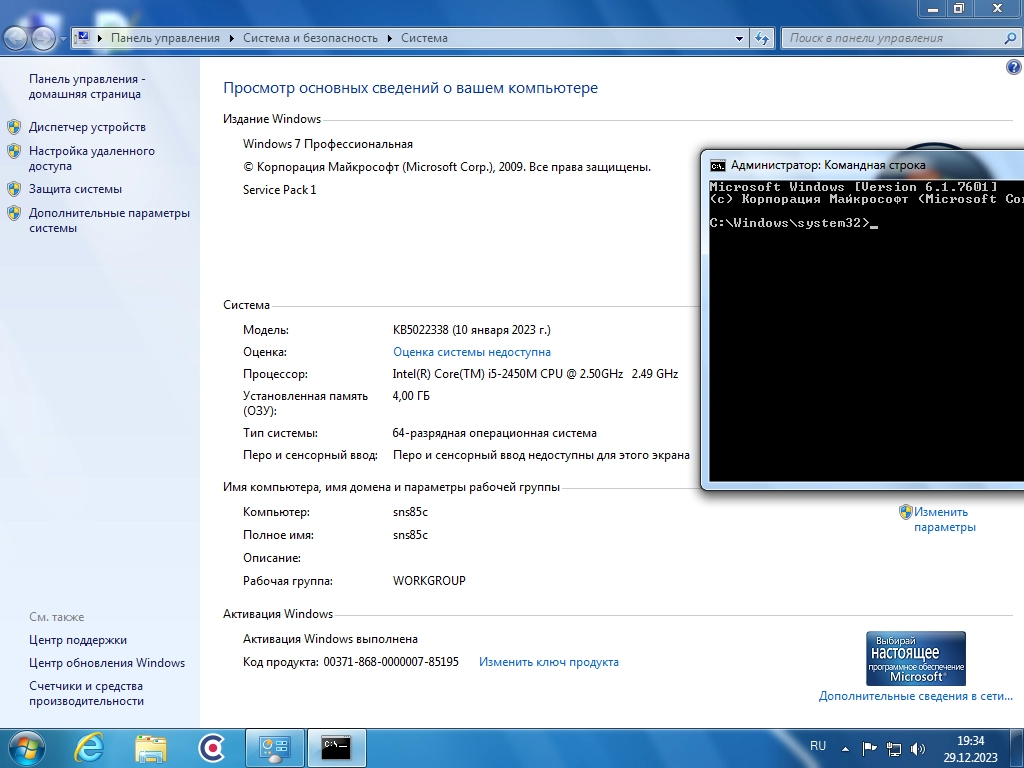Click the computer icon in address bar
Image resolution: width=1024 pixels, height=768 pixels.
coord(82,38)
